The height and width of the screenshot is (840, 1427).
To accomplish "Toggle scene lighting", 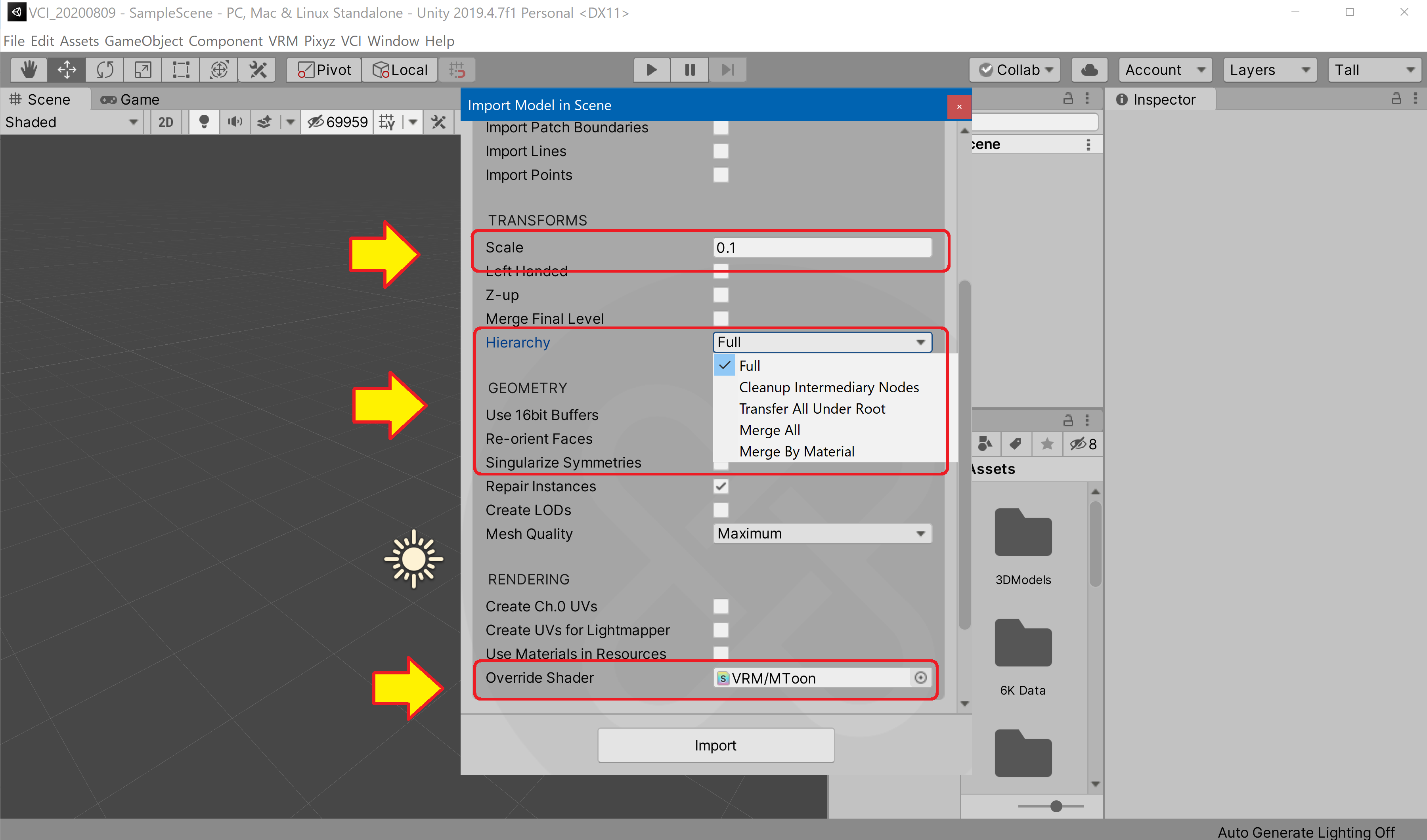I will point(205,122).
